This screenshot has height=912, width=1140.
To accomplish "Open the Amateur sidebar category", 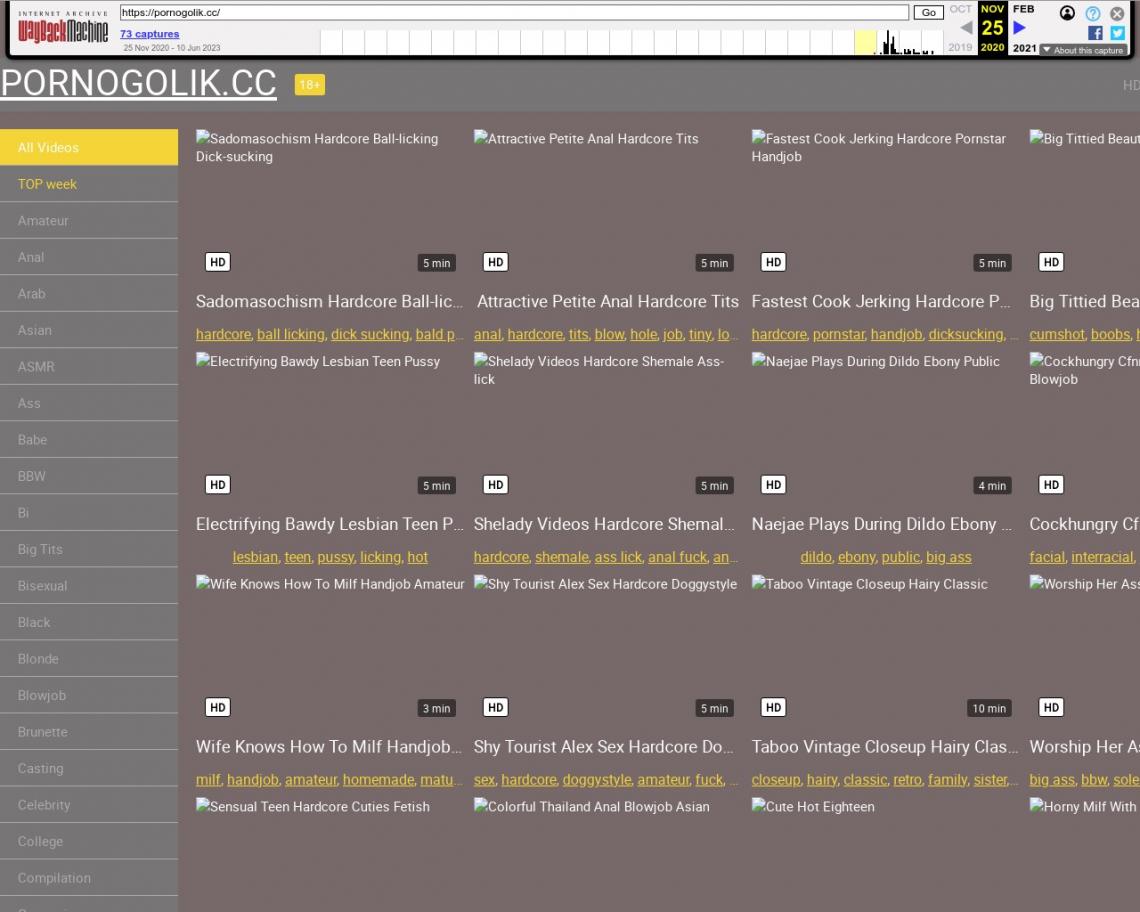I will 89,220.
